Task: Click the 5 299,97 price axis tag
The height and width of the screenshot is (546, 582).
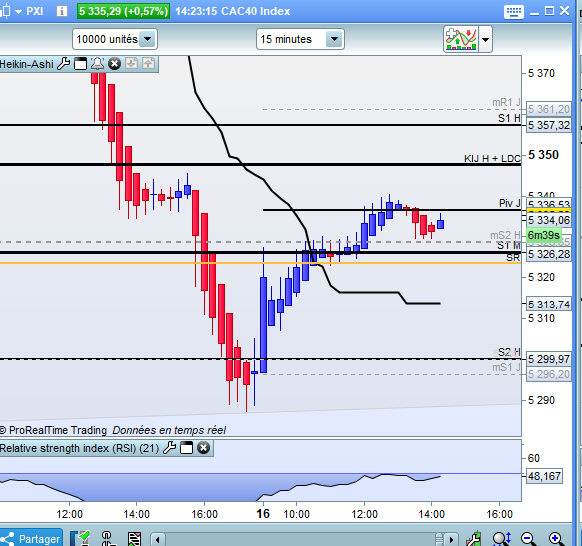Action: tap(549, 359)
